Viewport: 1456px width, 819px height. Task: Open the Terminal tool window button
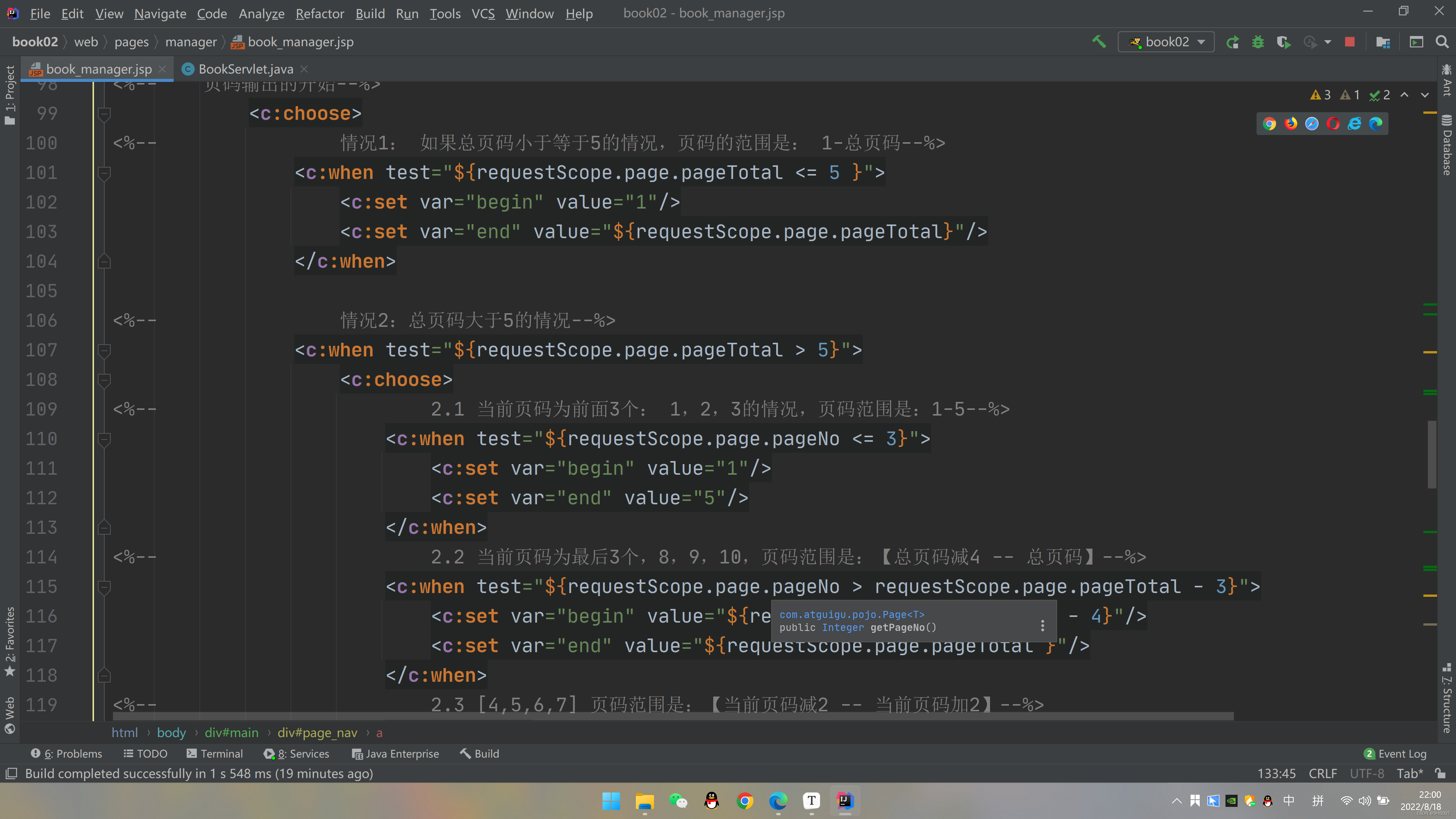(x=215, y=753)
